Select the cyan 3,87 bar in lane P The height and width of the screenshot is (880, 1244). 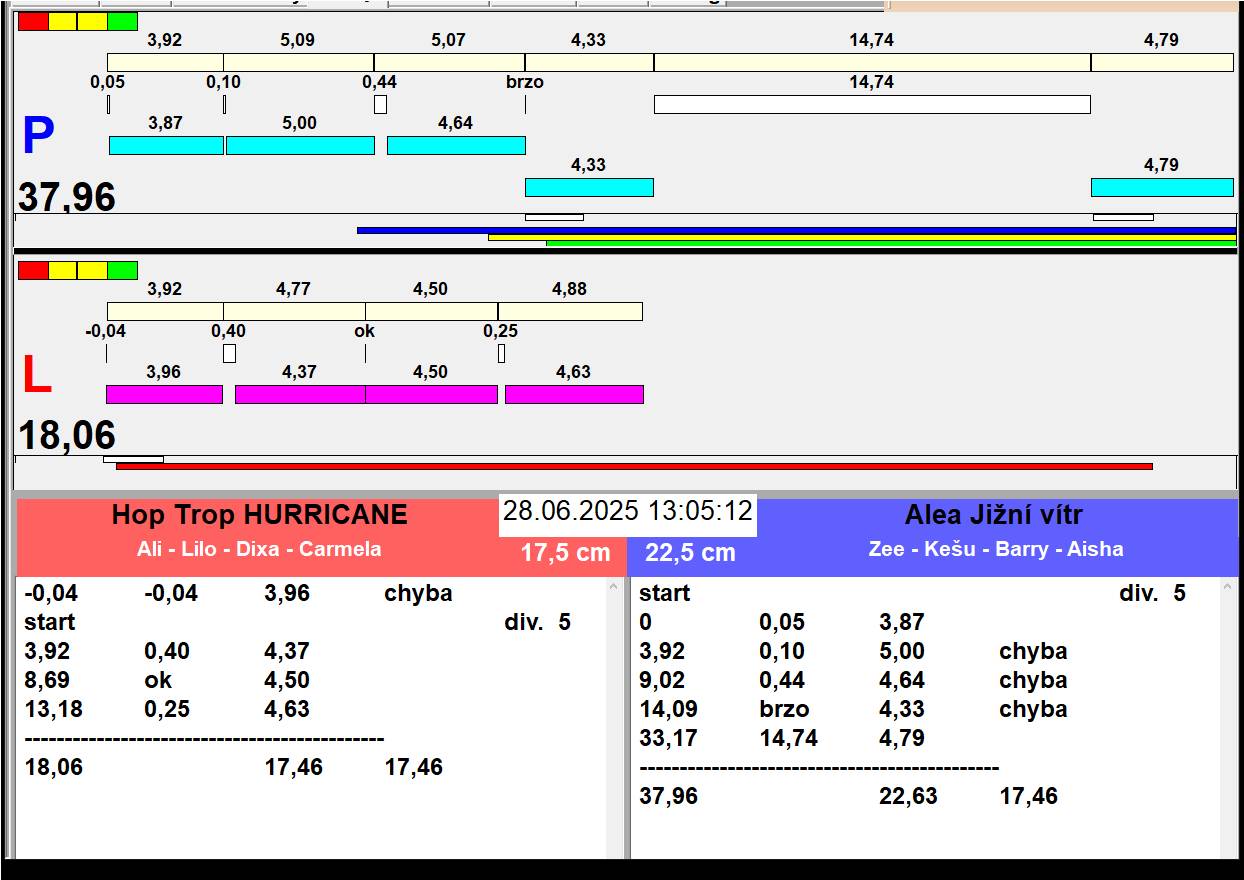(x=166, y=145)
